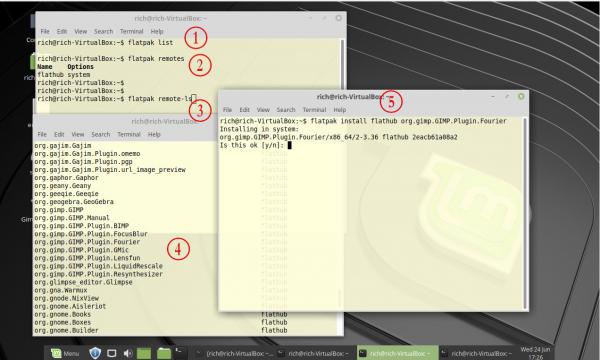Click the screen icon beside the shield

pyautogui.click(x=111, y=353)
